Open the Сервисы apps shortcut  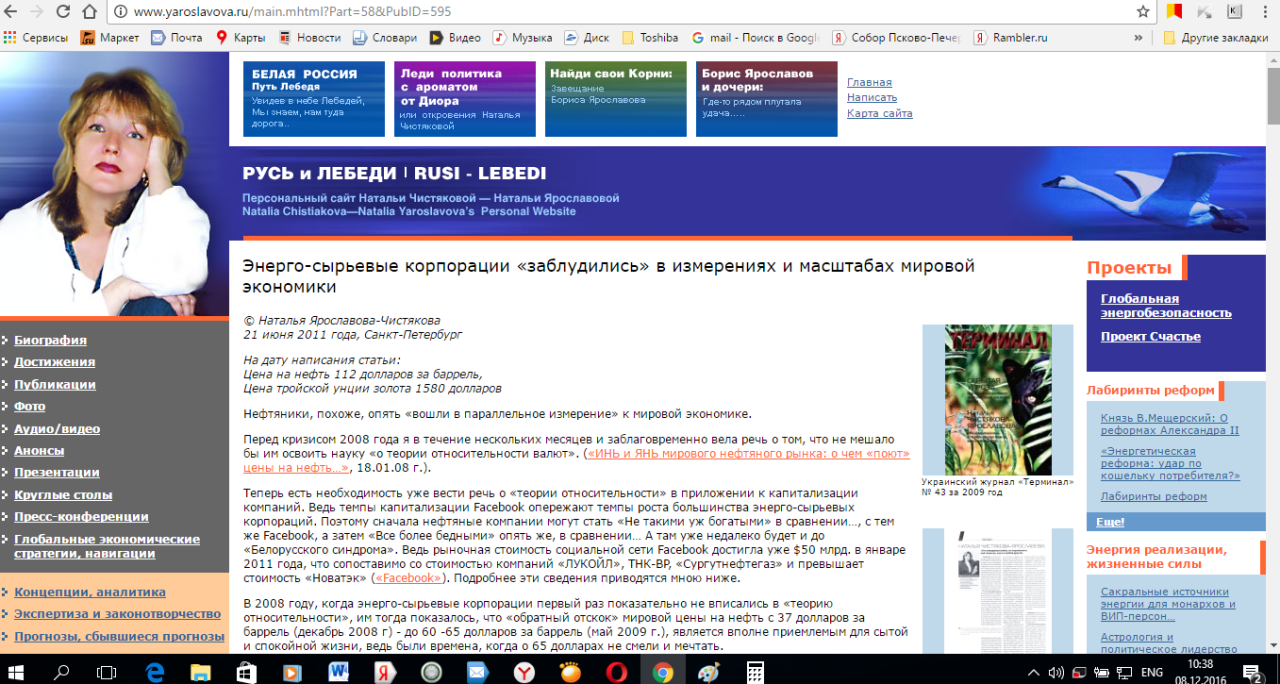click(x=35, y=38)
